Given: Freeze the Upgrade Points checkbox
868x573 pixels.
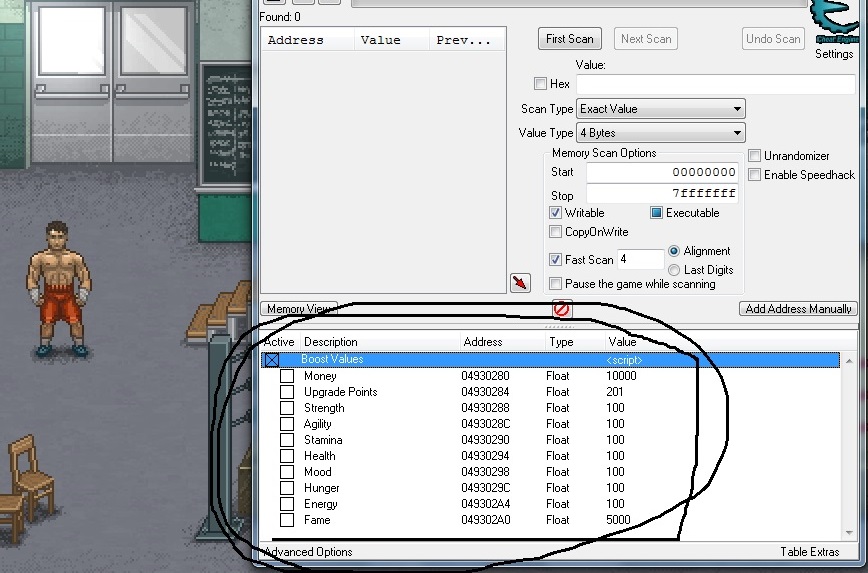Looking at the screenshot, I should coord(287,392).
